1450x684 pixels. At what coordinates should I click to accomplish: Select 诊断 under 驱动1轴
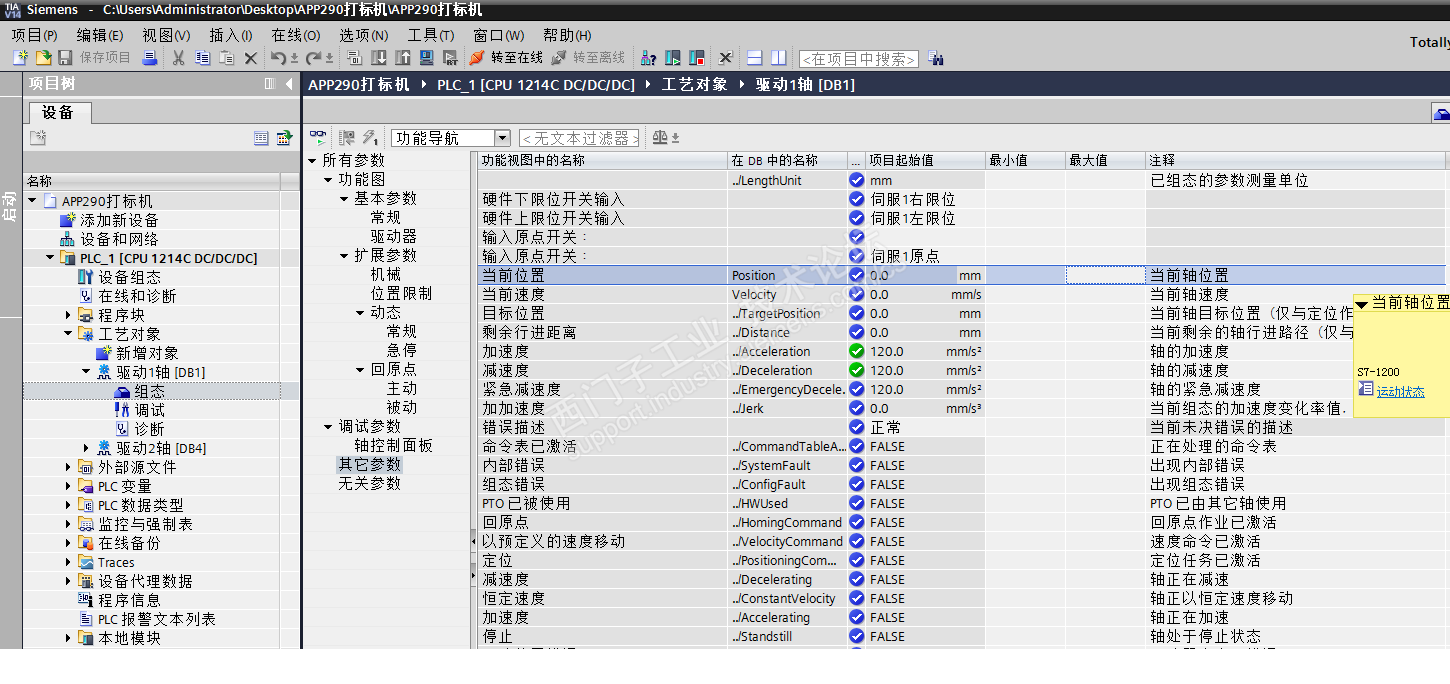pos(150,429)
